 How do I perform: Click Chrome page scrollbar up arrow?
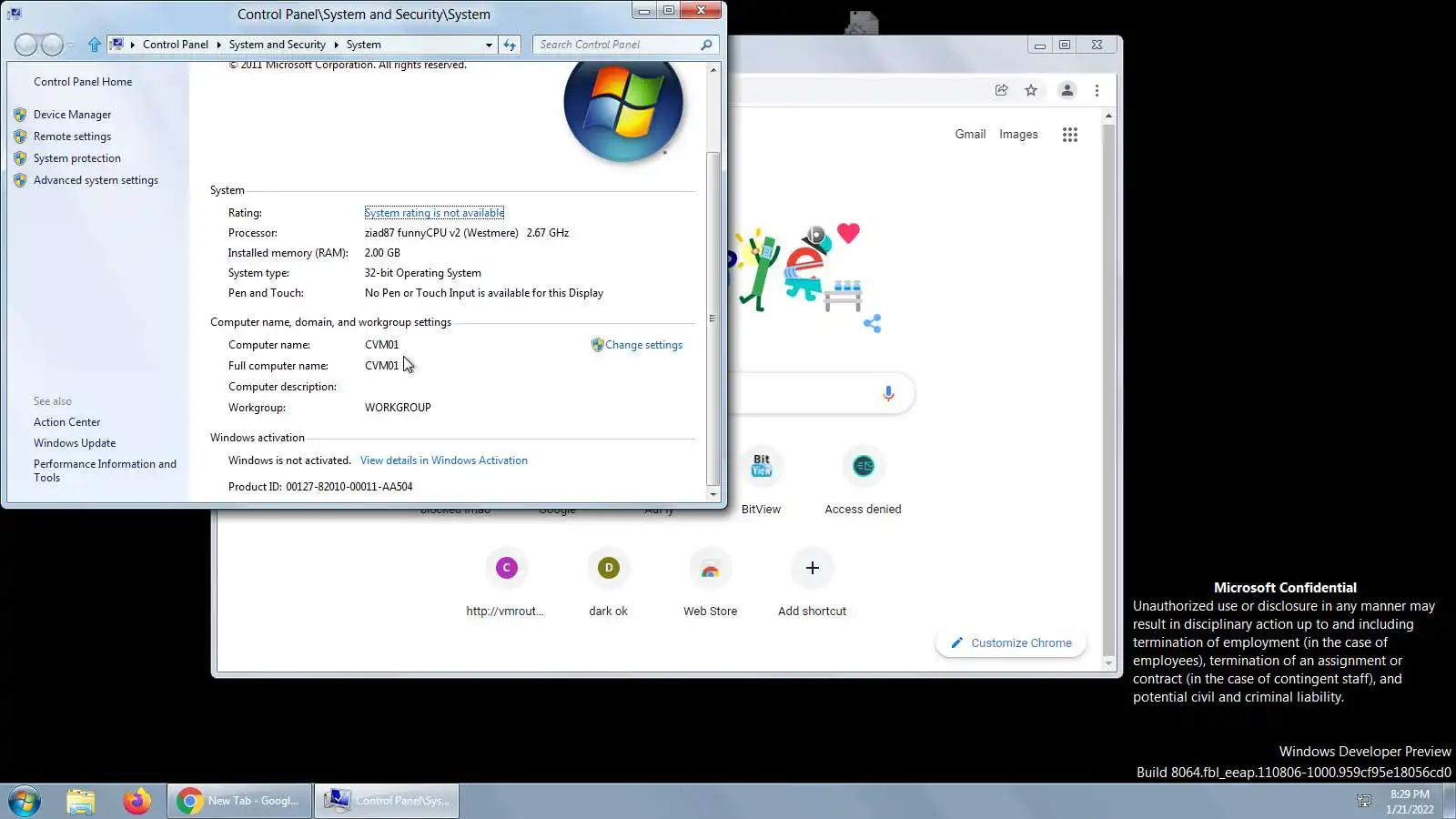tap(1108, 116)
